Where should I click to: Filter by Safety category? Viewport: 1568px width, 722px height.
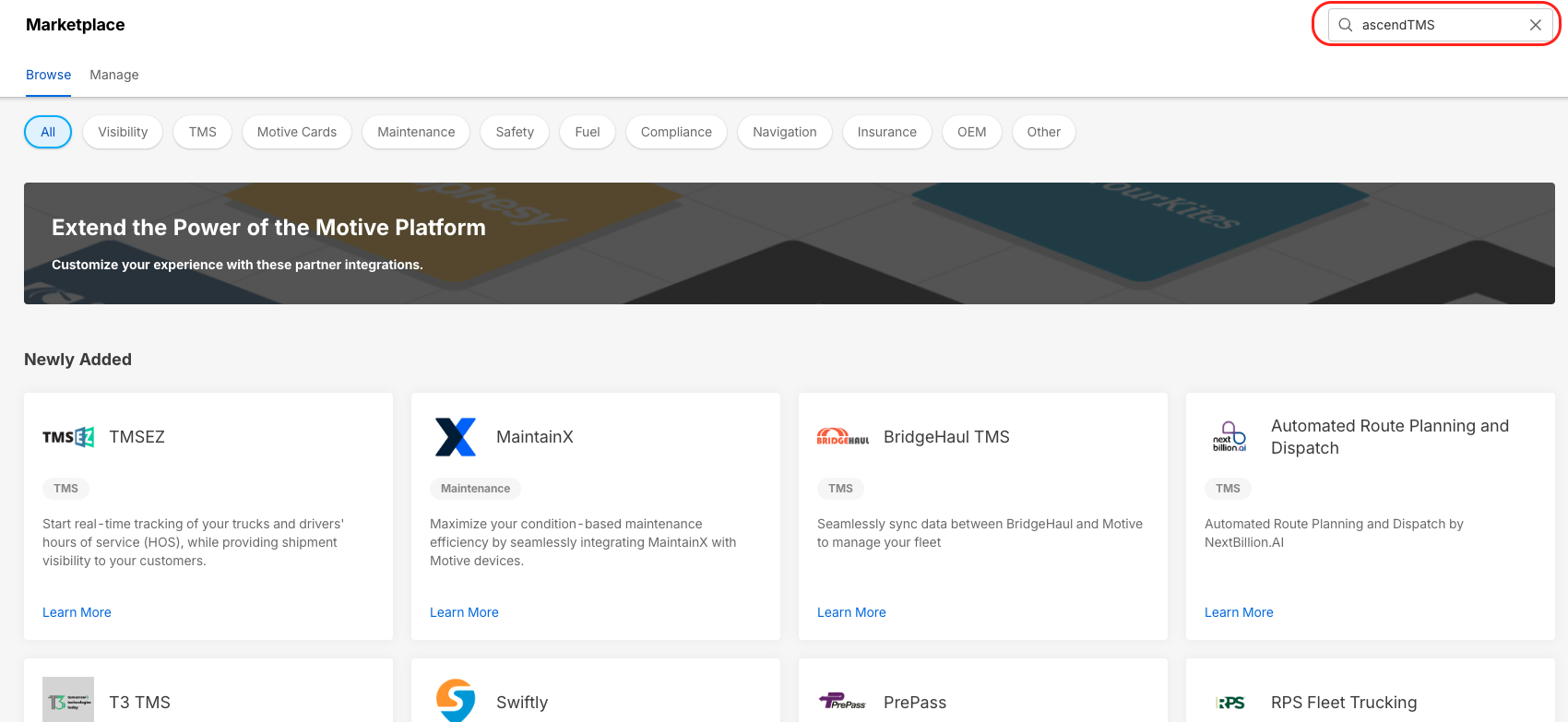515,132
